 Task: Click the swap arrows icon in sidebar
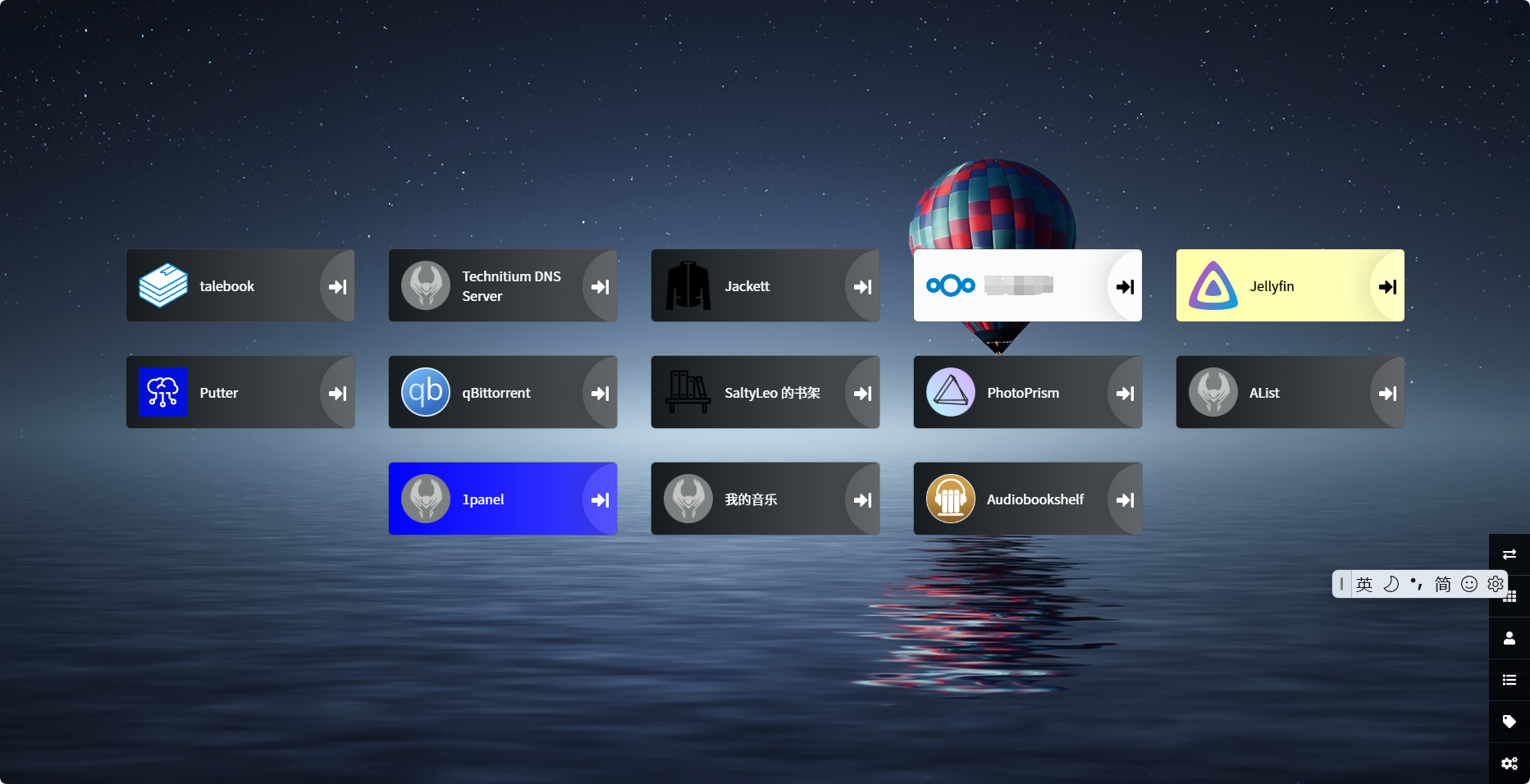click(1509, 554)
